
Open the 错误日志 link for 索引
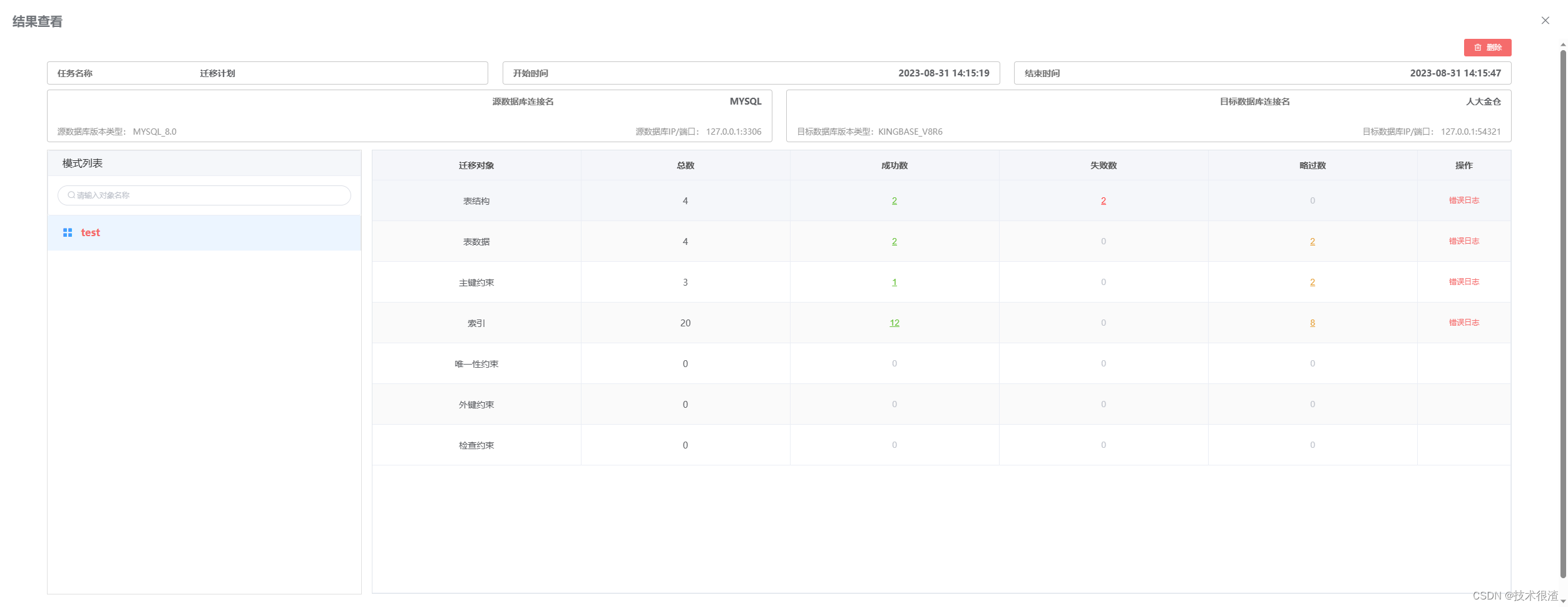pos(1463,323)
